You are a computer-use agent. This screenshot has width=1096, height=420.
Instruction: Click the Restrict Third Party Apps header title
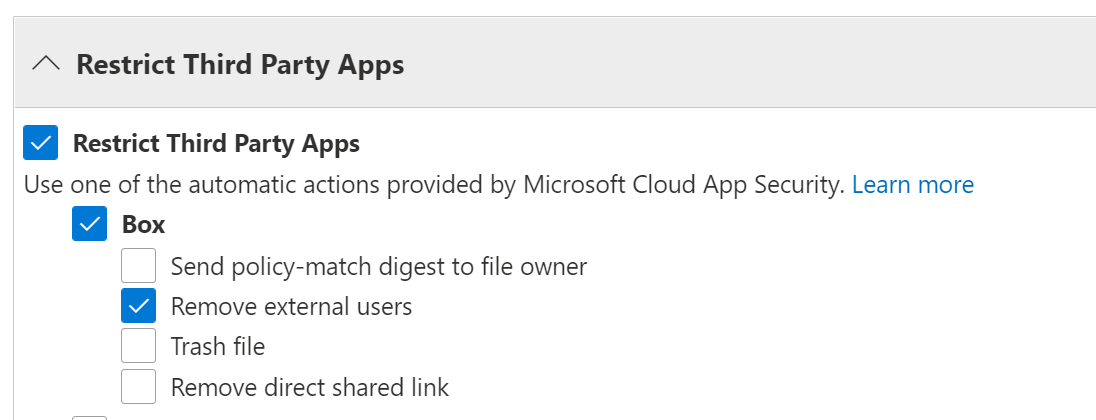click(240, 65)
